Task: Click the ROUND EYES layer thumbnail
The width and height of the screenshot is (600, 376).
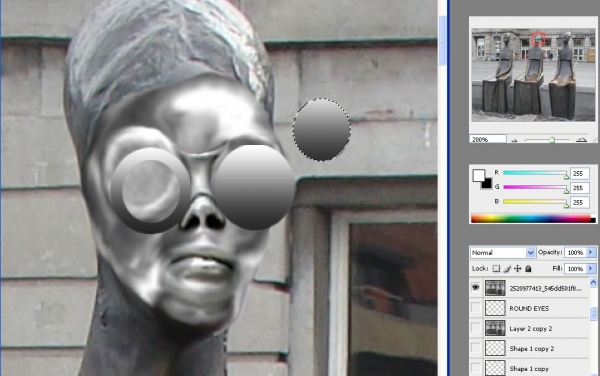Action: pos(495,308)
